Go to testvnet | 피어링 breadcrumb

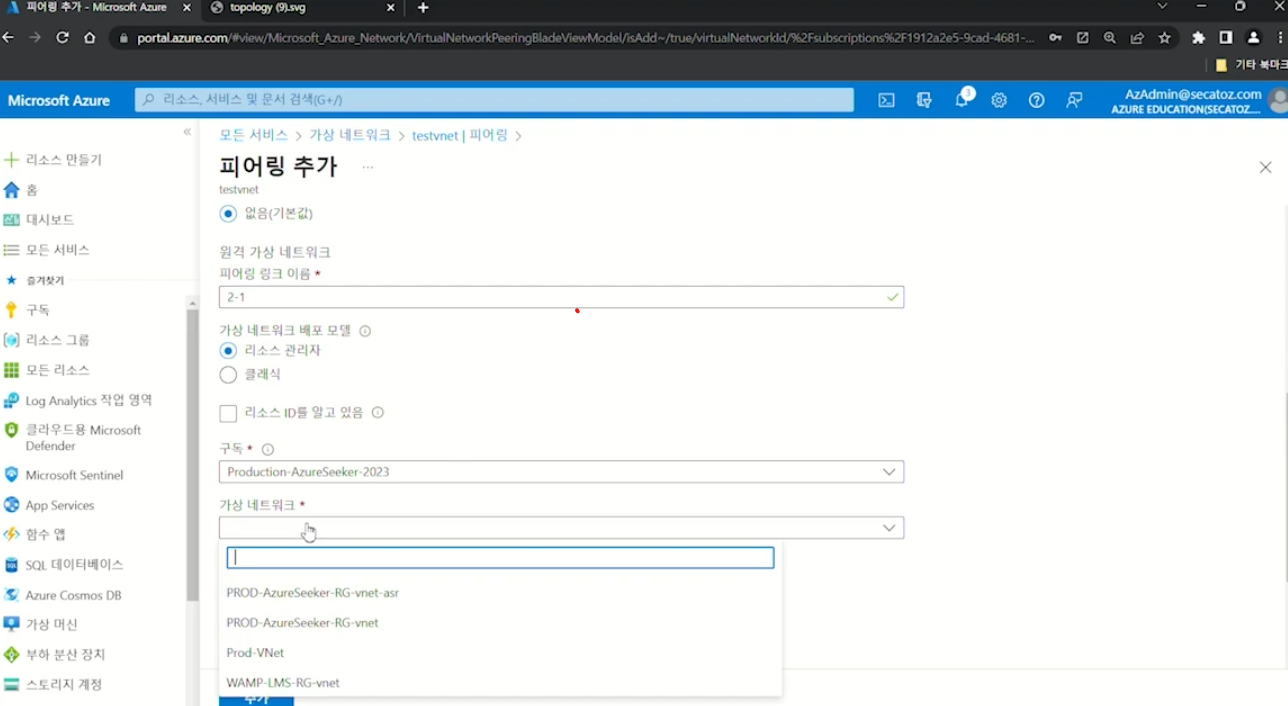(460, 135)
